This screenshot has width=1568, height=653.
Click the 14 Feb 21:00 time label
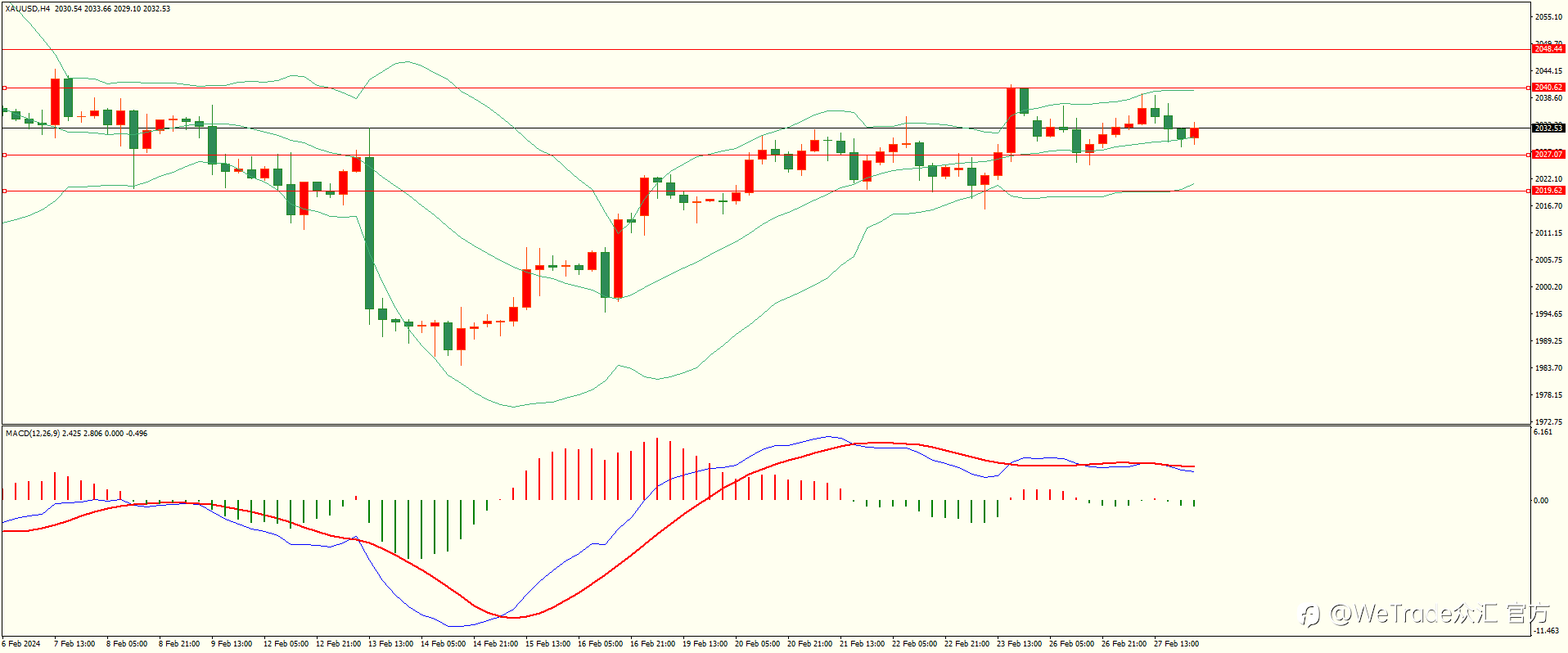[495, 644]
